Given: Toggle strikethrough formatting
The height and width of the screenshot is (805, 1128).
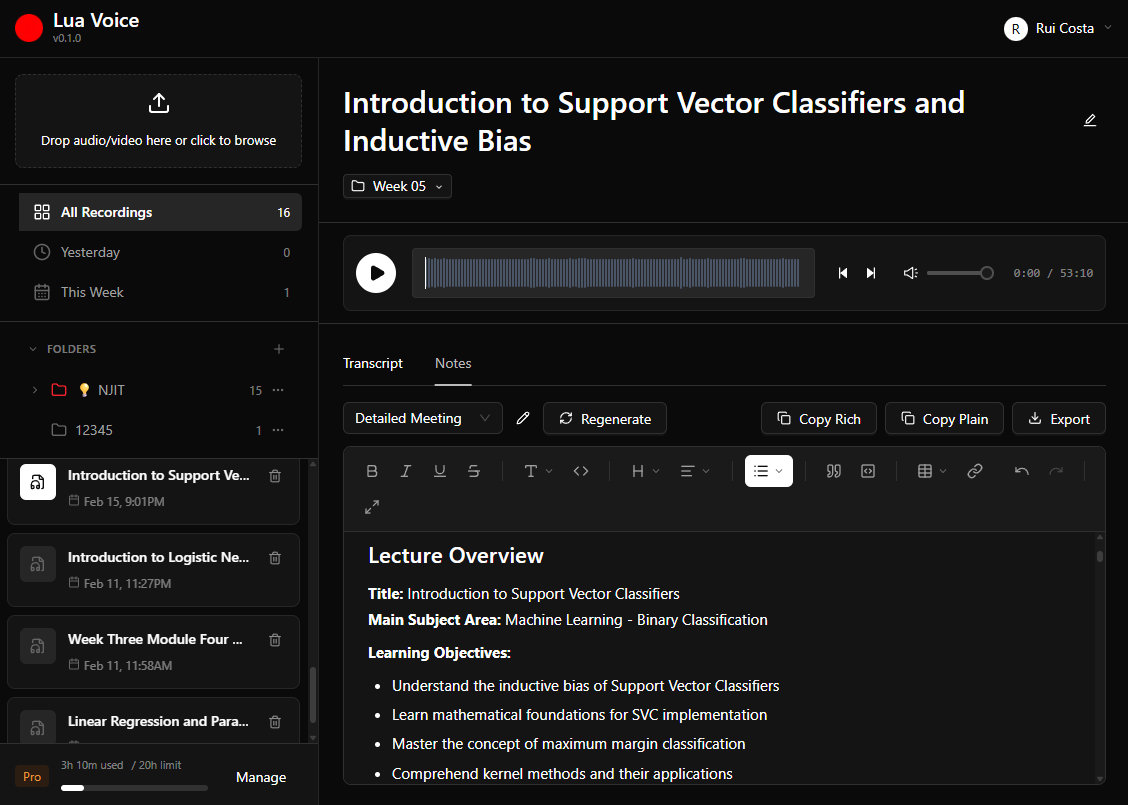Looking at the screenshot, I should point(474,471).
